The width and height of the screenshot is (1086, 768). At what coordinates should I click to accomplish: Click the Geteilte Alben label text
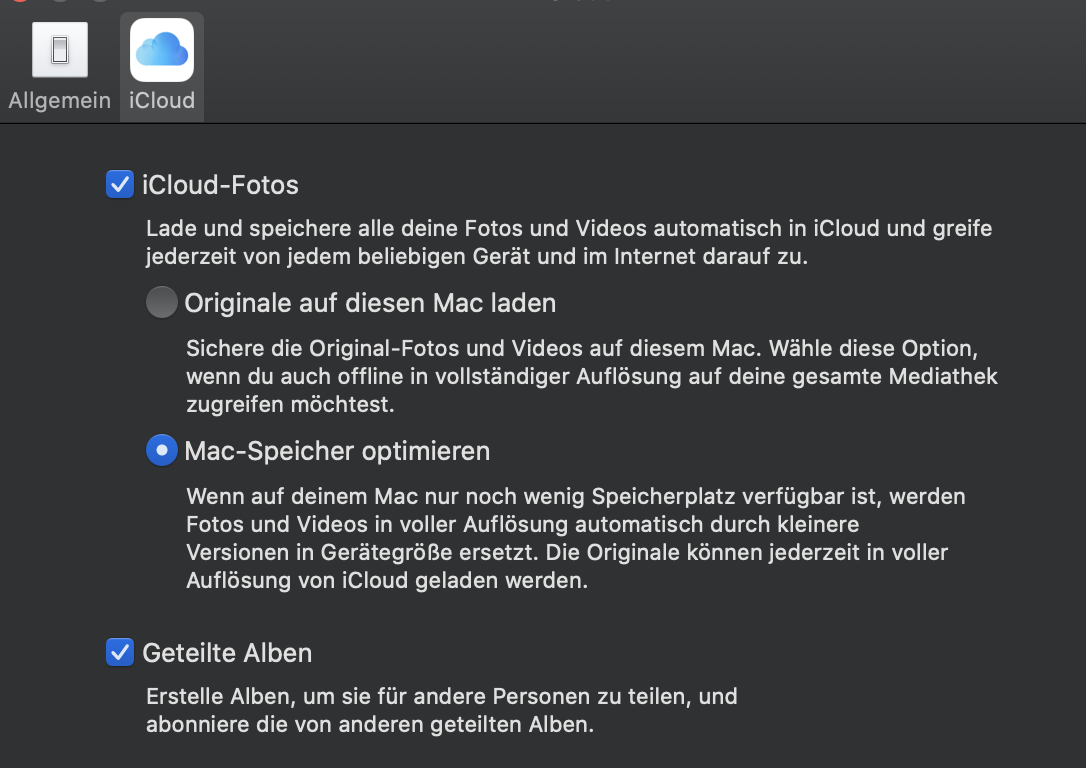tap(227, 653)
